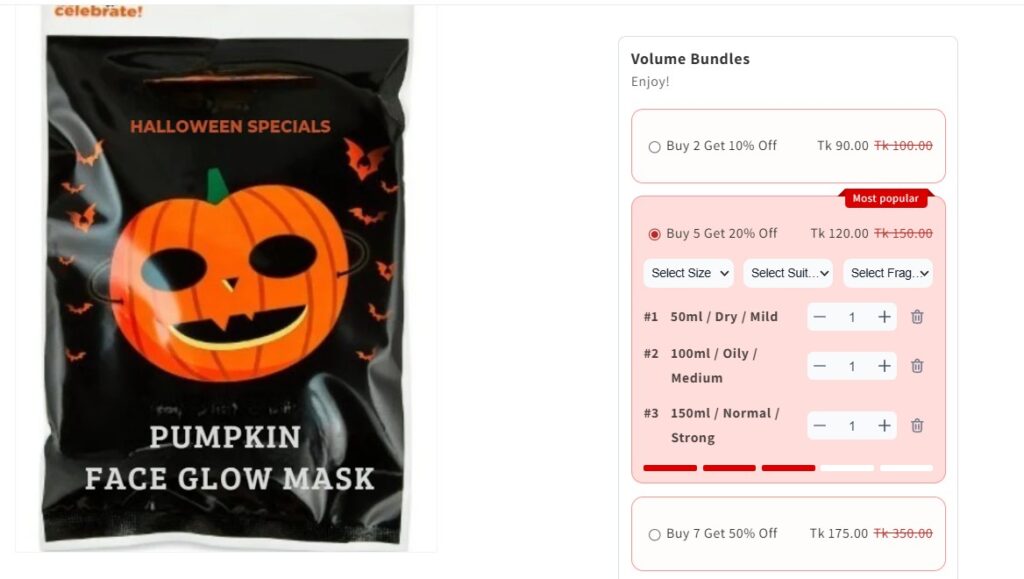Image resolution: width=1024 pixels, height=579 pixels.
Task: Click the bundle progress bar
Action: click(788, 468)
